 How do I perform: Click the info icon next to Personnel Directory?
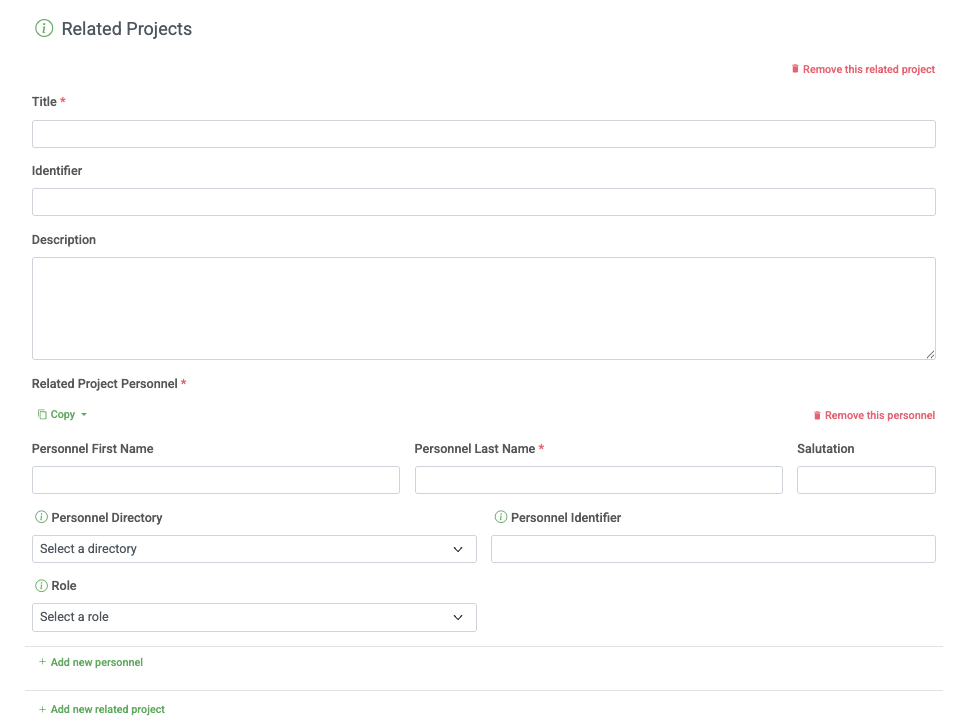(40, 517)
